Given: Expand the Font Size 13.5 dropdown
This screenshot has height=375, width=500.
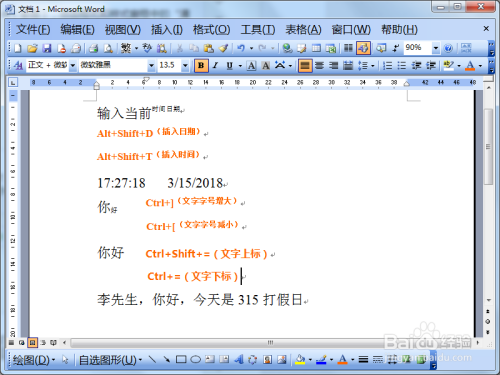Looking at the screenshot, I should pyautogui.click(x=185, y=65).
